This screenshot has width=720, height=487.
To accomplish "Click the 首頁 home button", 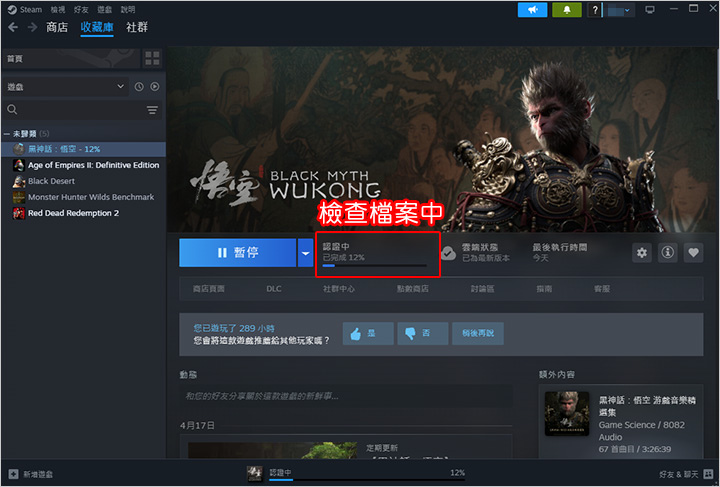I will click(x=71, y=59).
